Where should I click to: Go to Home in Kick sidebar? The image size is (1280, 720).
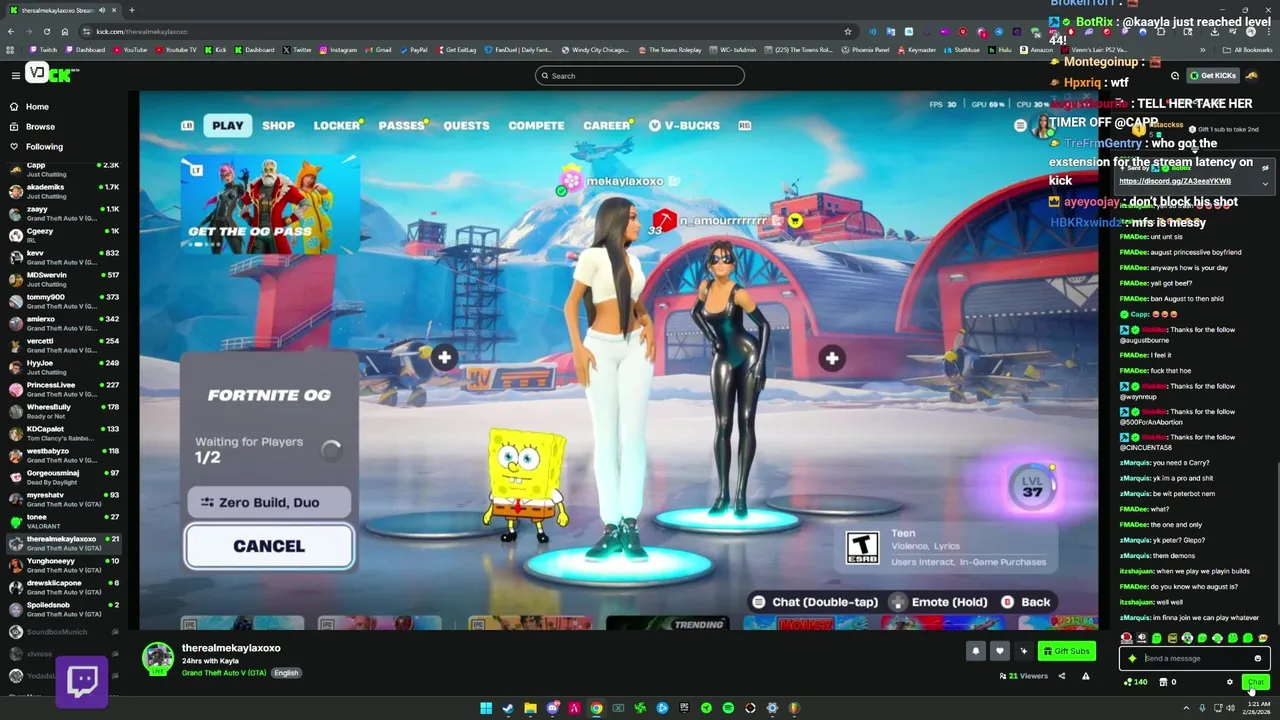pos(30,106)
